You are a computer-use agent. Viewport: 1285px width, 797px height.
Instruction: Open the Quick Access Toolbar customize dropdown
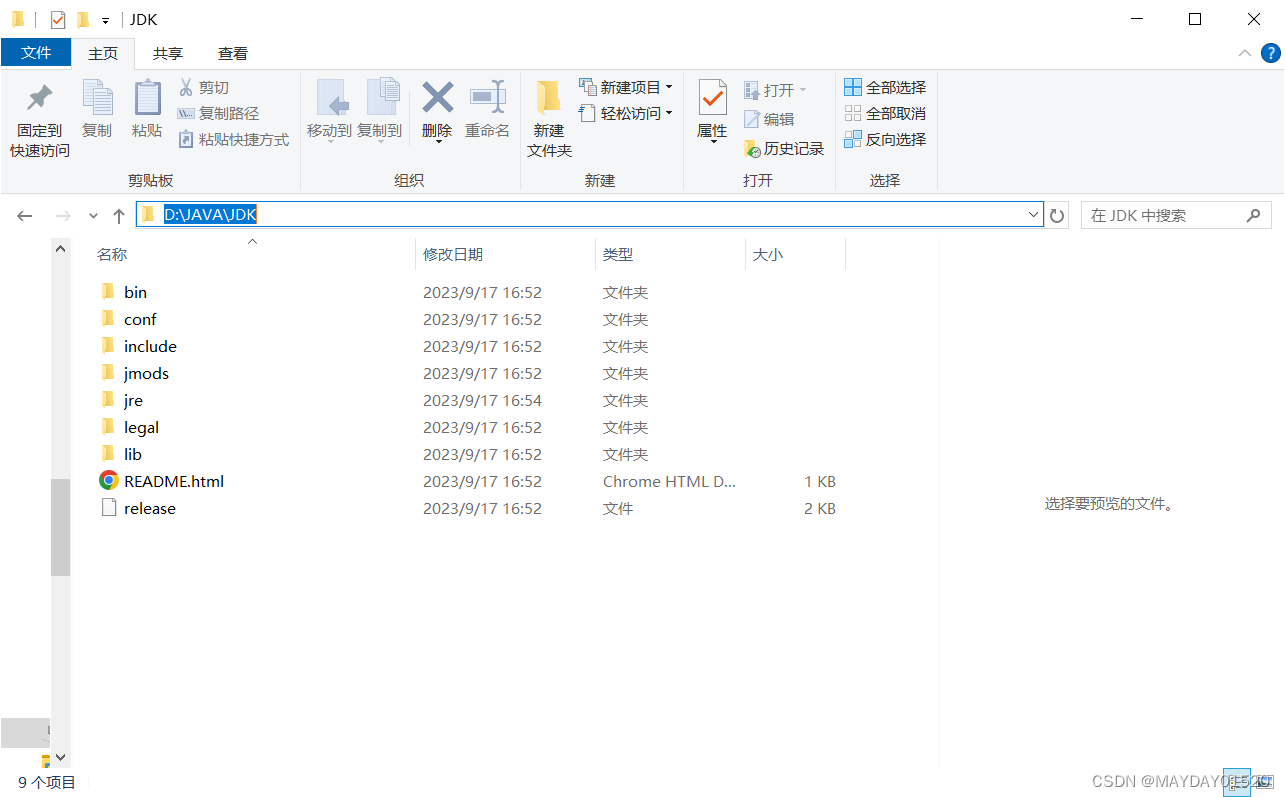click(x=105, y=20)
